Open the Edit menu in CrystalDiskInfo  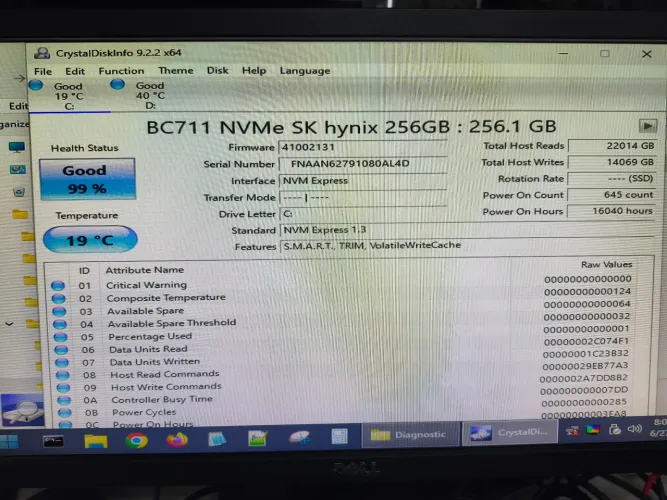[x=75, y=71]
